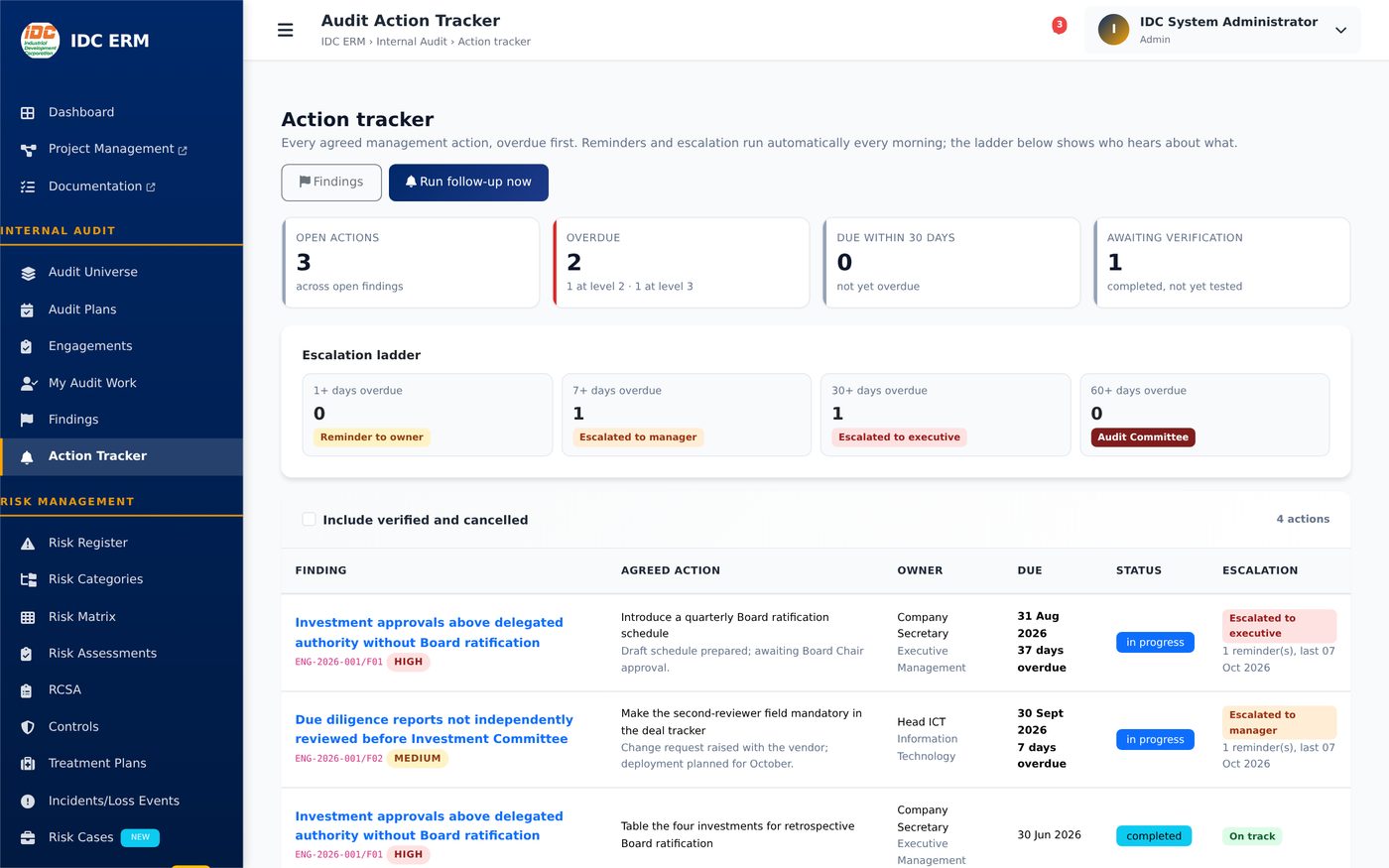The height and width of the screenshot is (868, 1389).
Task: Click the Engagements clipboard icon
Action: tap(28, 346)
